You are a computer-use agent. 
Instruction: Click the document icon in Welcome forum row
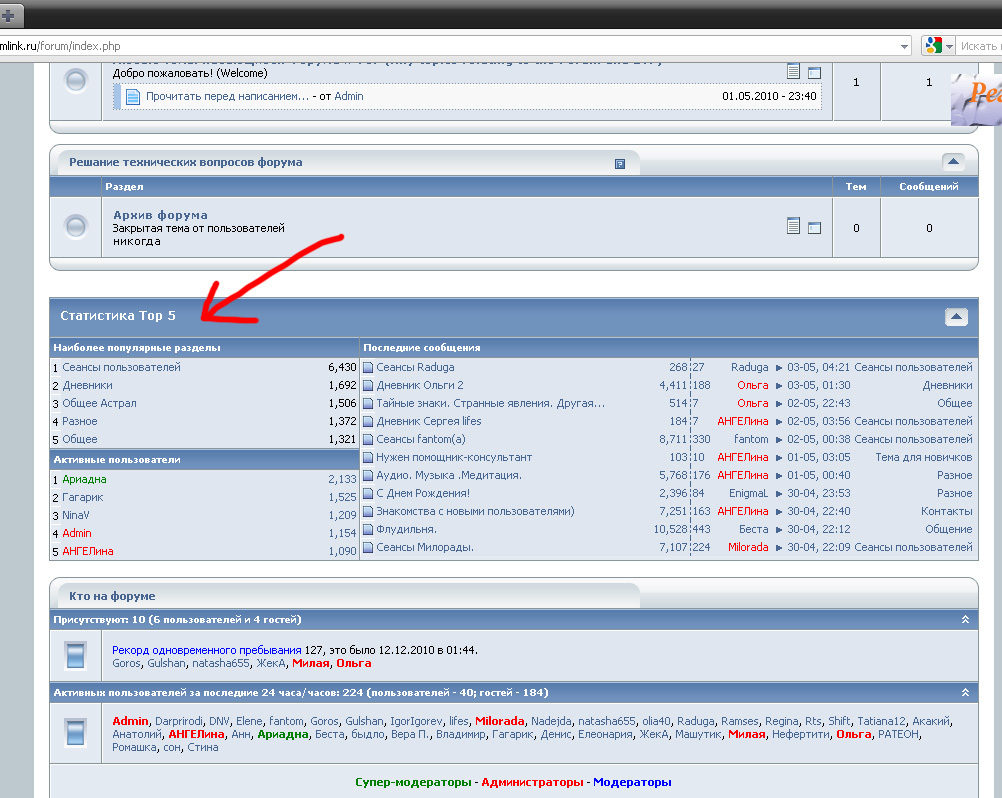793,71
